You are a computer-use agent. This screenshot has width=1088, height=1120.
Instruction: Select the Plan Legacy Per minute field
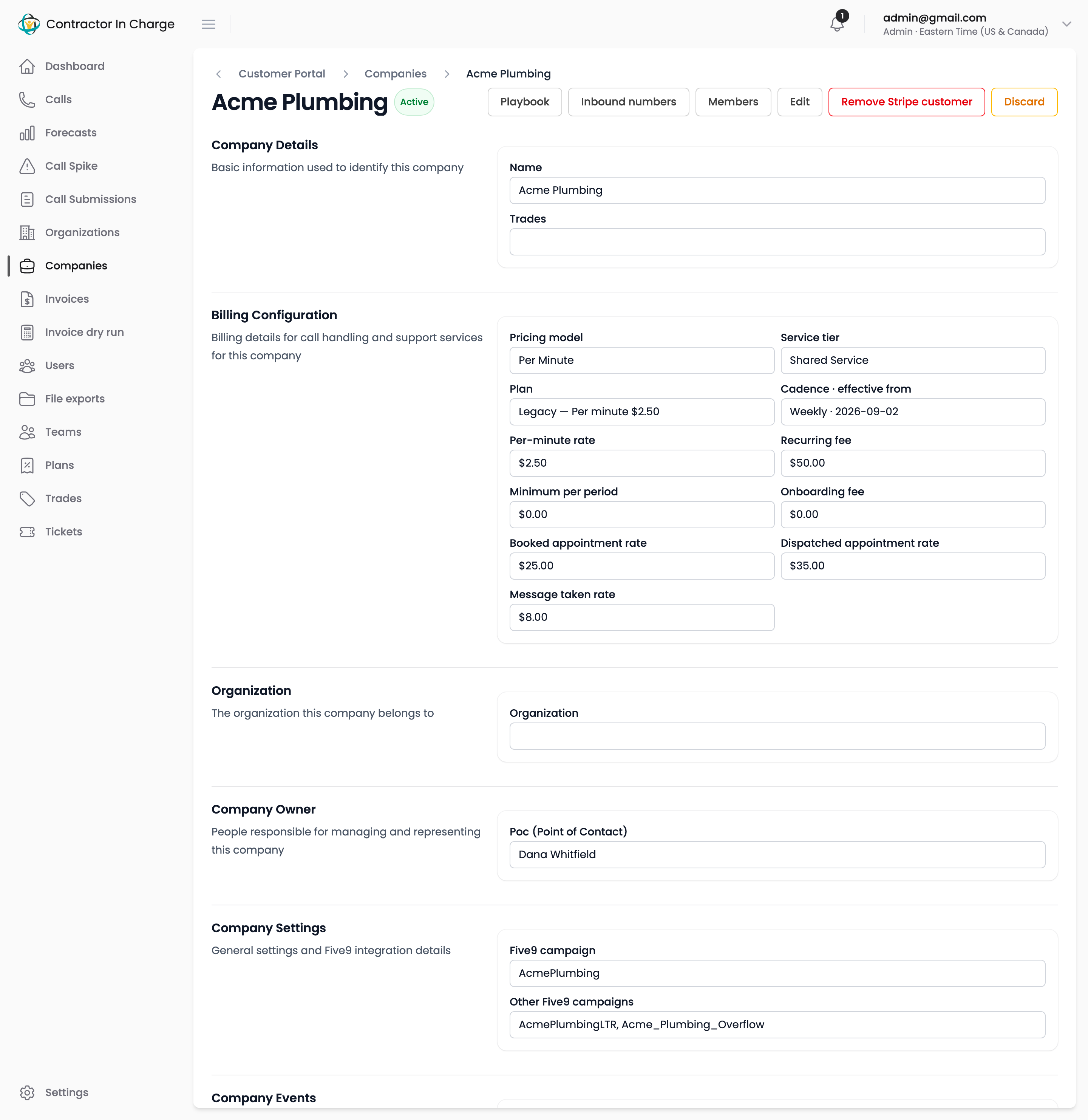(x=642, y=411)
